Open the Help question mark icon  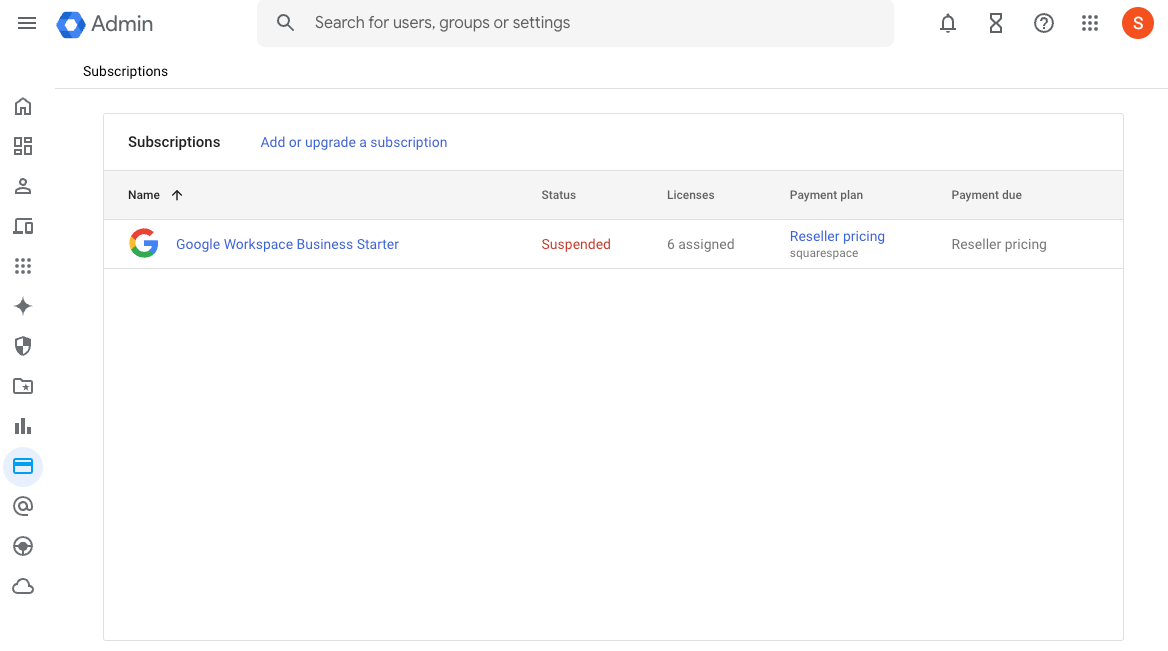click(1044, 23)
